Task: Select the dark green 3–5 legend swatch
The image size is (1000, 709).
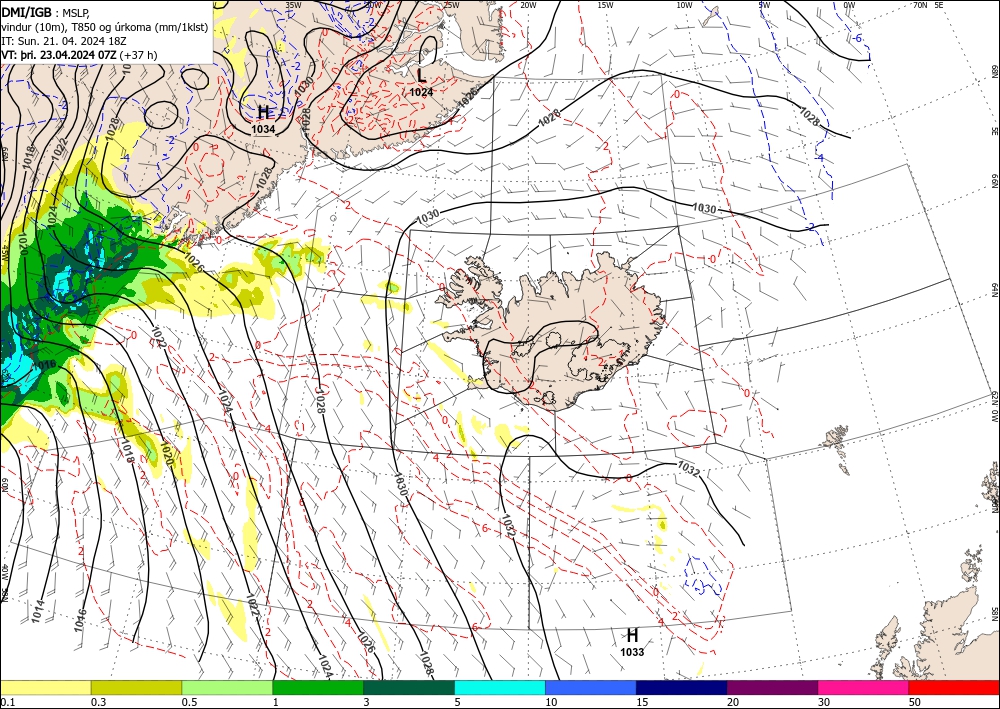Action: 409,687
